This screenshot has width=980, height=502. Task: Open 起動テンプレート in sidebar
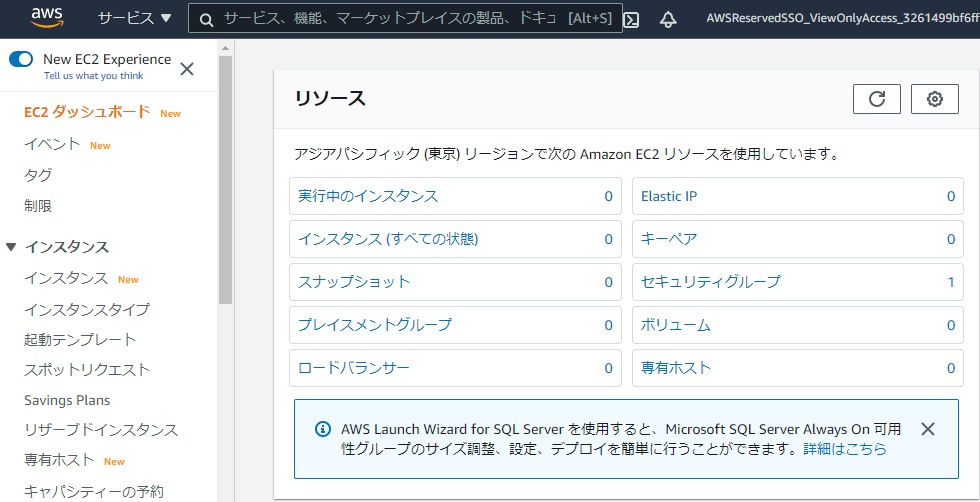80,339
